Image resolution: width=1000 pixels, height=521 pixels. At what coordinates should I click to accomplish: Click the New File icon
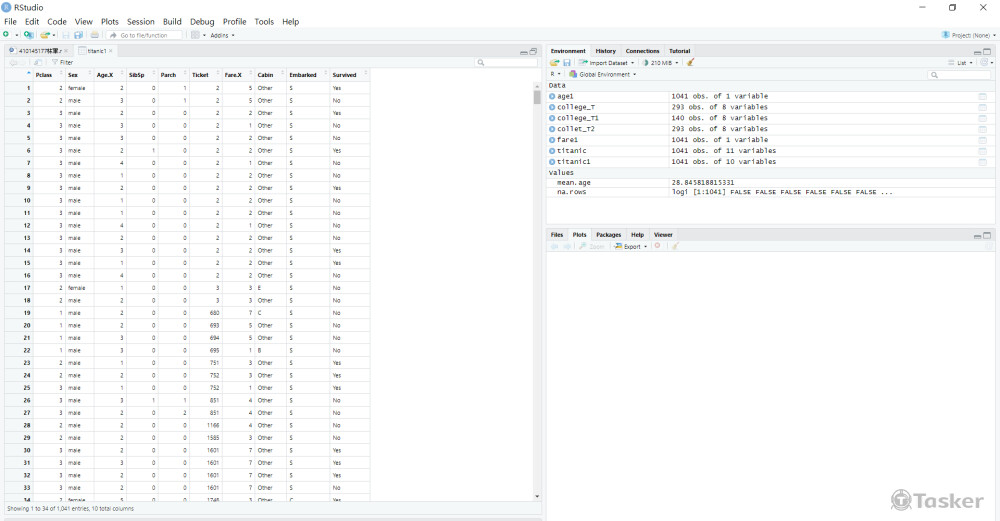coord(6,35)
